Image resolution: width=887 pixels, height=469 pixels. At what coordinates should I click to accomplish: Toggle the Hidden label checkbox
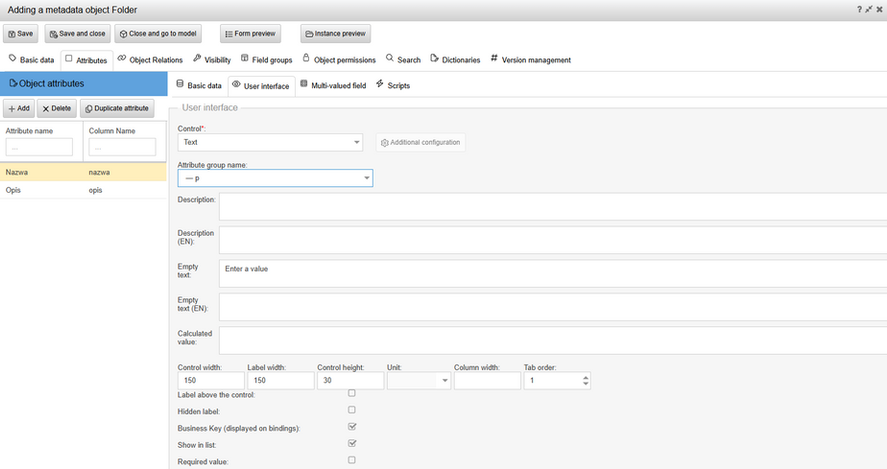[x=352, y=410]
